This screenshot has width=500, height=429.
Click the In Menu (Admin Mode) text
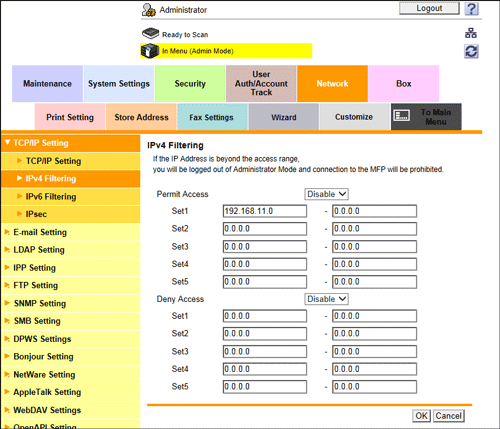coord(198,51)
